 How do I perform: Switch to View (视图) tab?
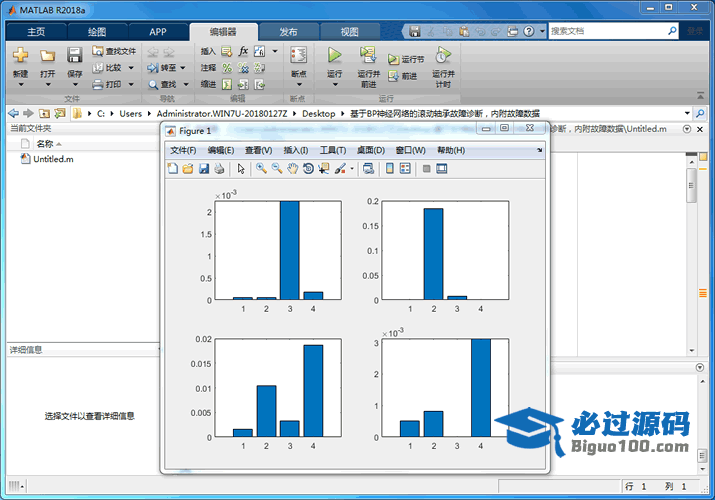(x=349, y=32)
